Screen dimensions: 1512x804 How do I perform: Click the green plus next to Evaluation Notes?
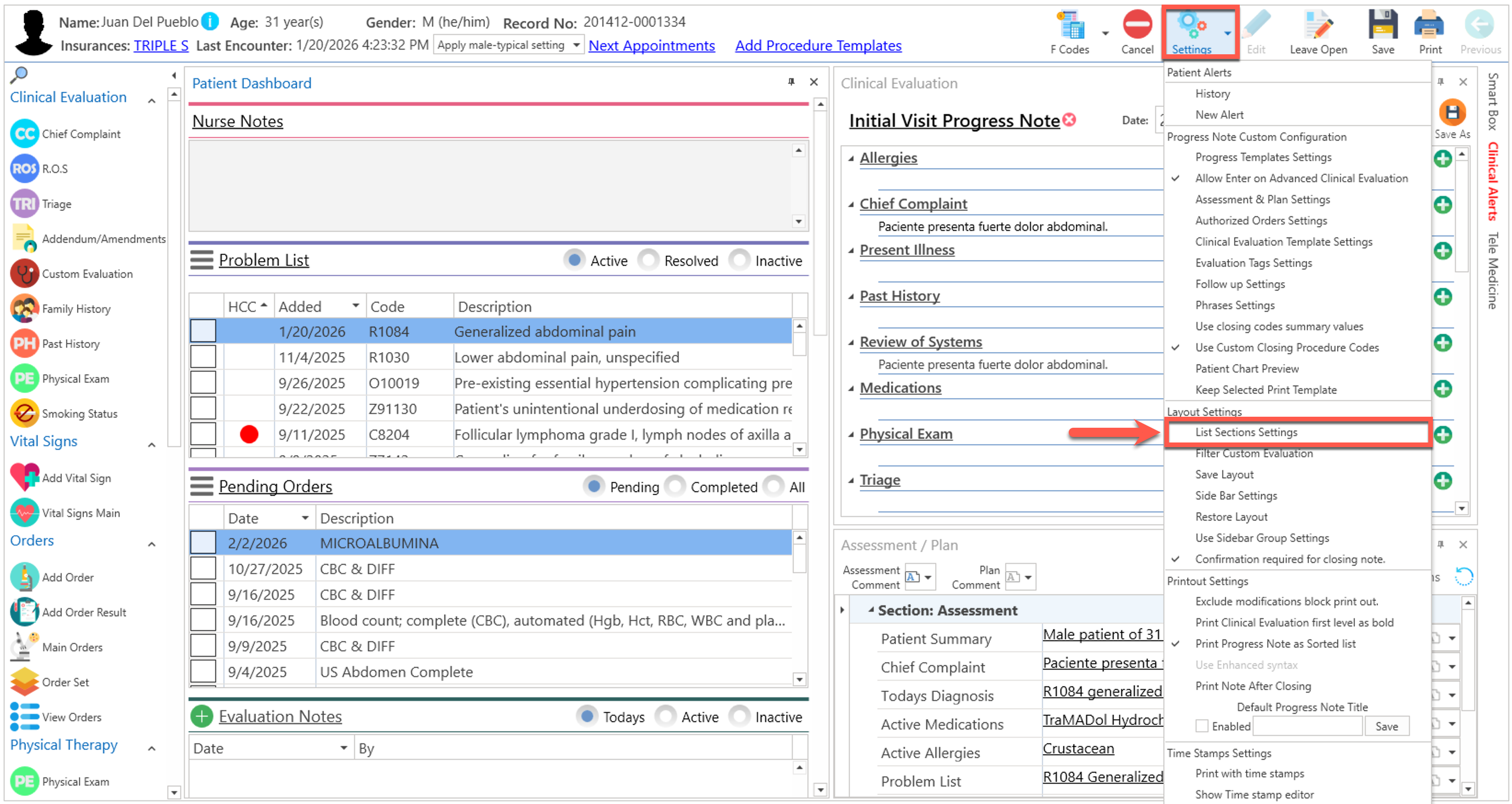(201, 717)
